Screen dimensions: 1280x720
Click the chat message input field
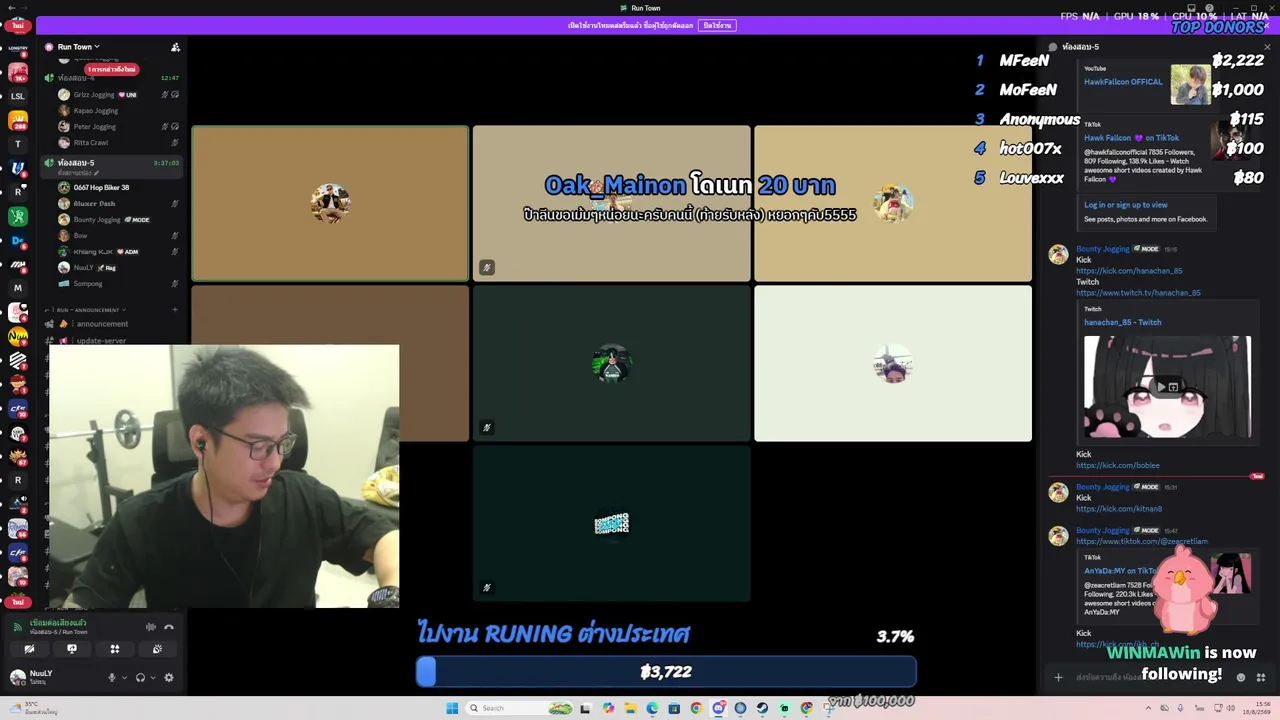point(1150,677)
